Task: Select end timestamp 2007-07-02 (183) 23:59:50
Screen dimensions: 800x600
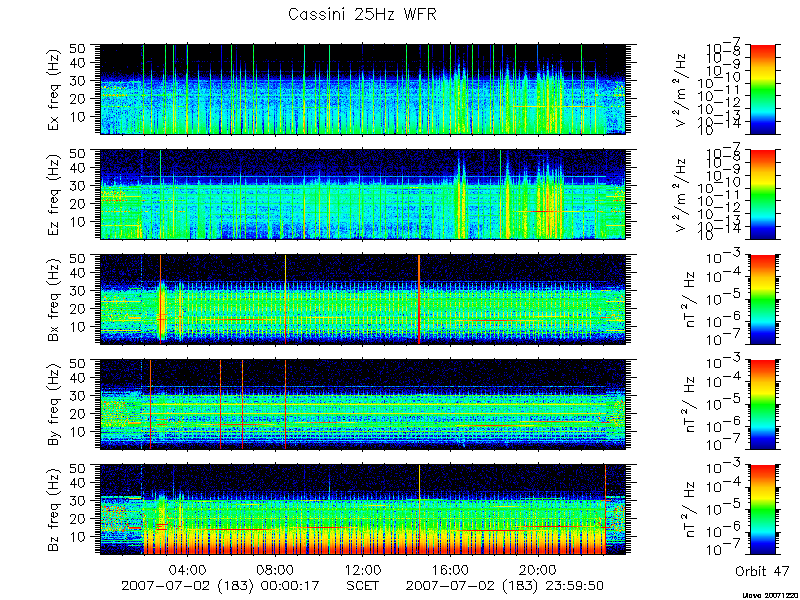Action: [505, 586]
